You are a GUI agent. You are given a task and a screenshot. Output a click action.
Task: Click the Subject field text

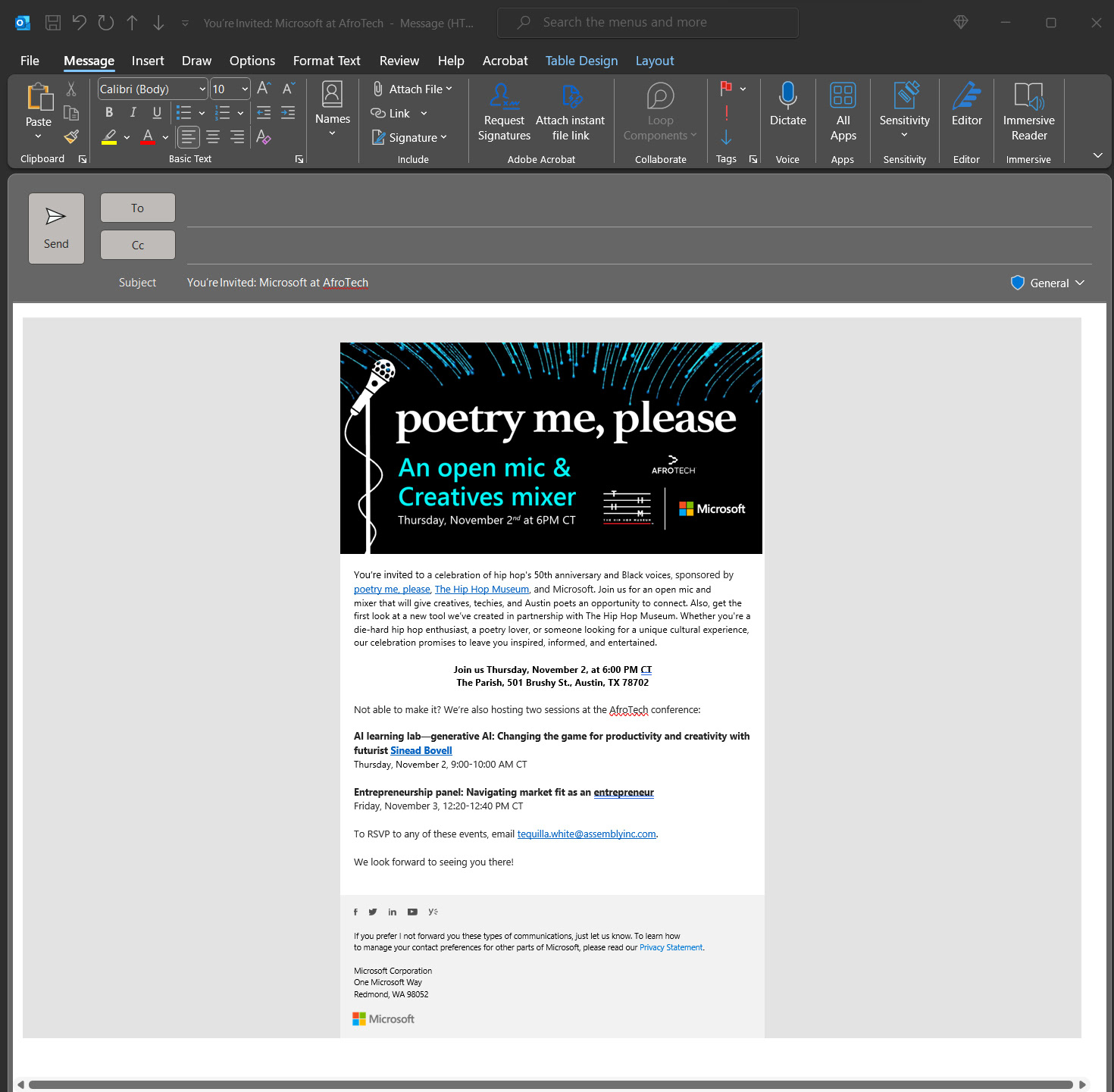pyautogui.click(x=277, y=283)
